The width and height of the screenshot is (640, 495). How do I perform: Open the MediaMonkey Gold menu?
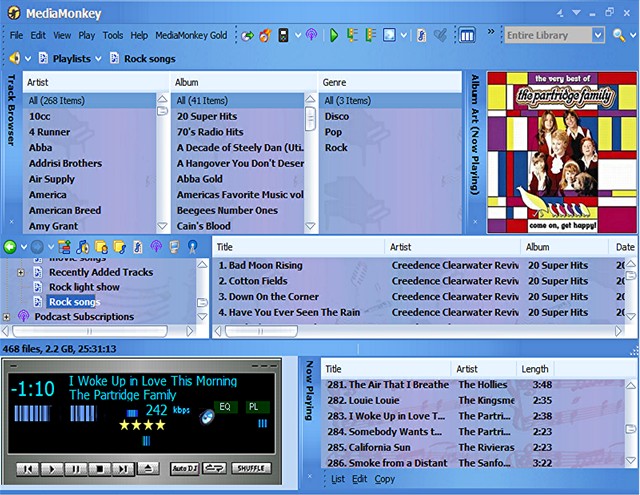click(191, 36)
